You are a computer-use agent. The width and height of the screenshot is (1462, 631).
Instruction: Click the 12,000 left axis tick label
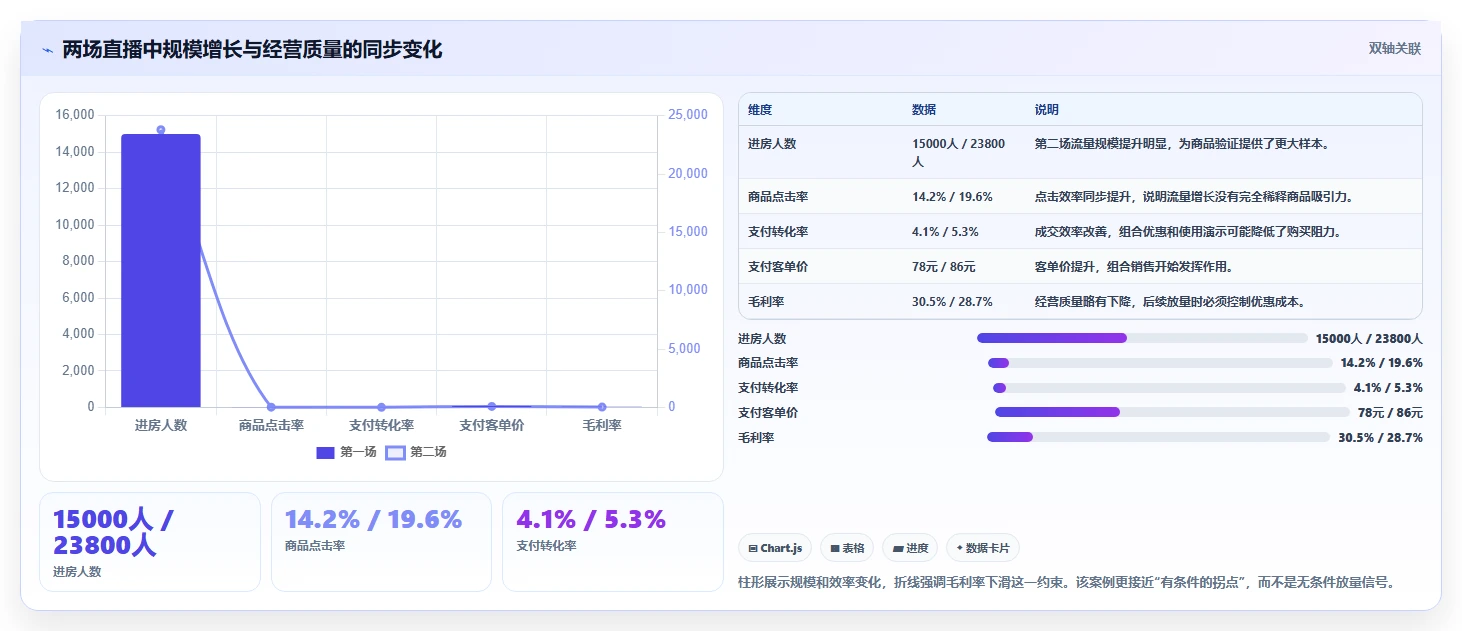(x=75, y=188)
